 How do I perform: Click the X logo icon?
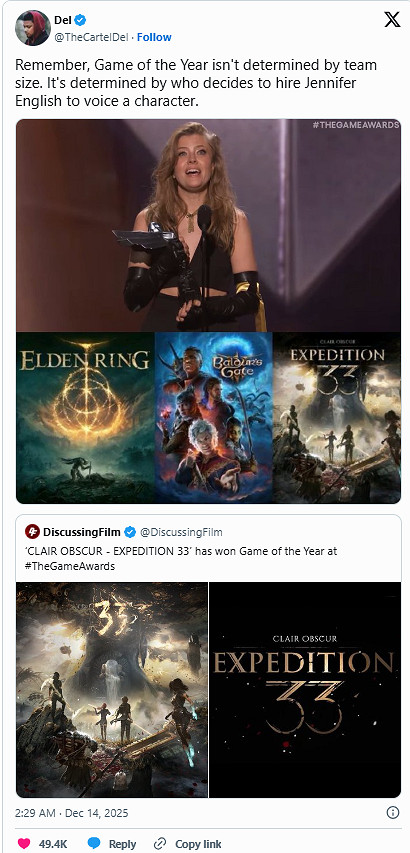coord(392,20)
